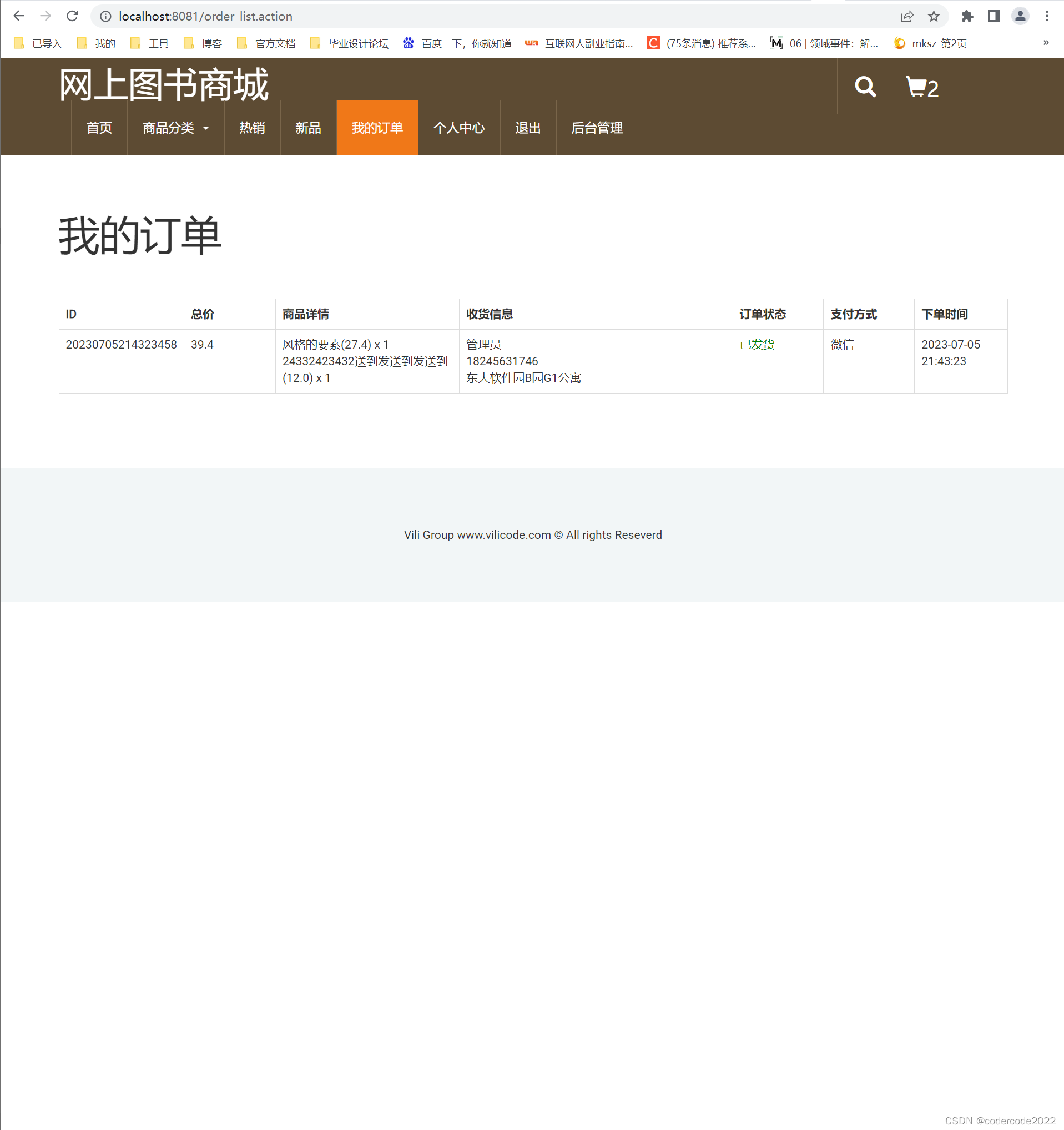This screenshot has width=1064, height=1130.
Task: Open the 热销 navigation tab
Action: click(x=252, y=128)
